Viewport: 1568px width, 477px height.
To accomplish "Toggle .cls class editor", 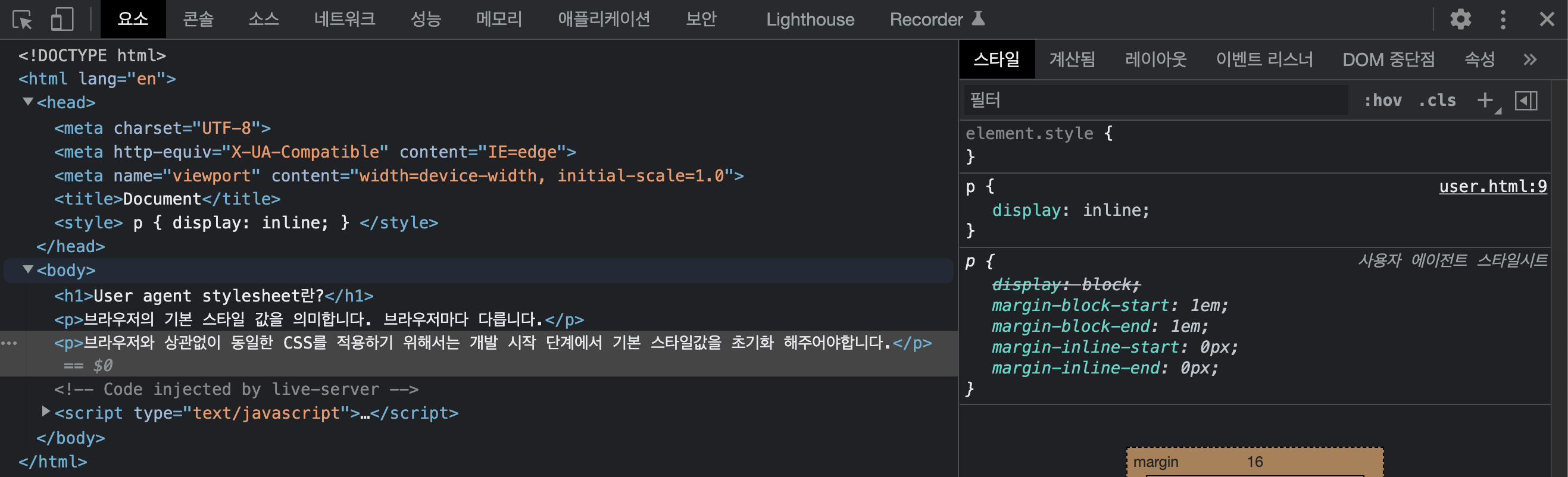I will tap(1437, 101).
